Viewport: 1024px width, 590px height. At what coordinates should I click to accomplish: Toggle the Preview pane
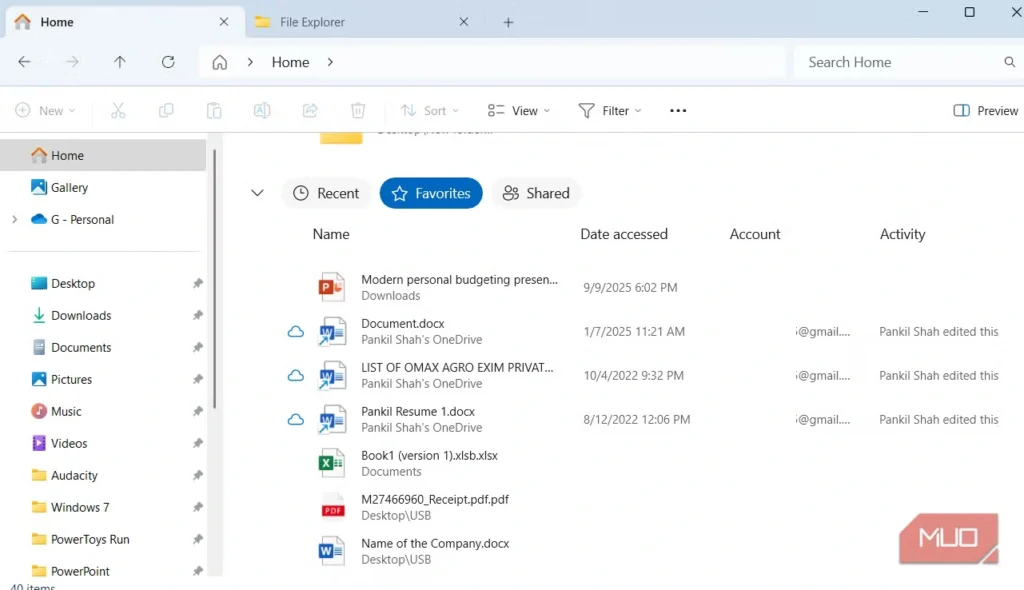tap(986, 111)
